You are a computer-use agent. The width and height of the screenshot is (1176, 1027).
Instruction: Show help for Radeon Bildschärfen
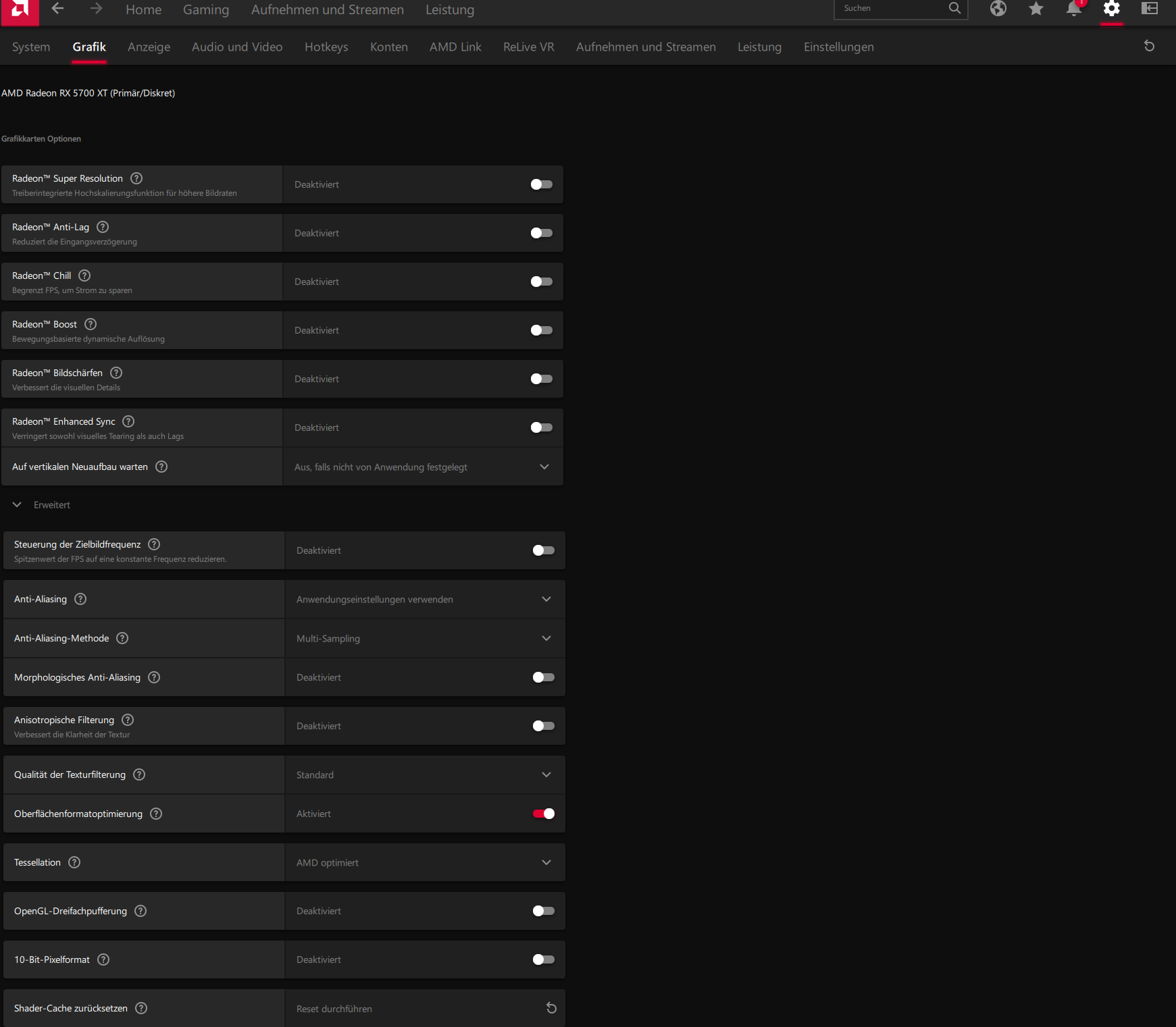(116, 373)
